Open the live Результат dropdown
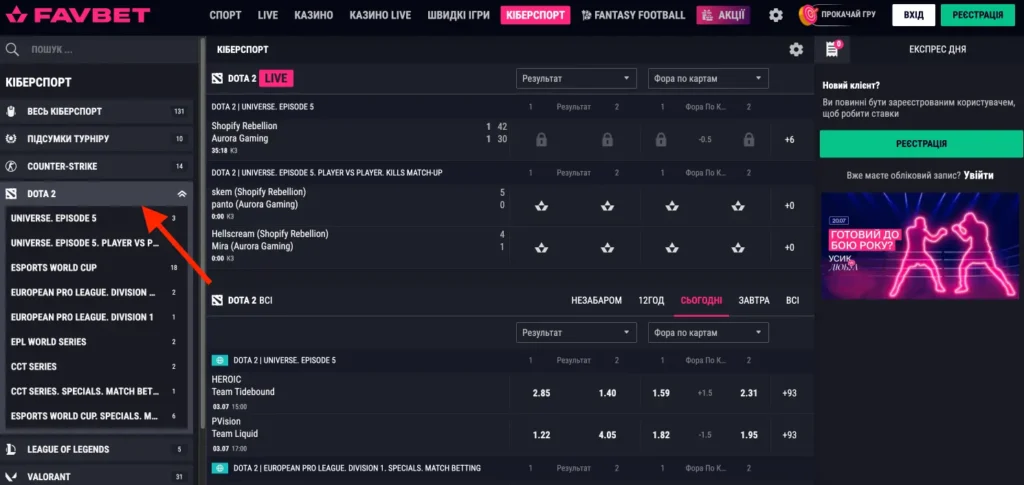 click(576, 79)
